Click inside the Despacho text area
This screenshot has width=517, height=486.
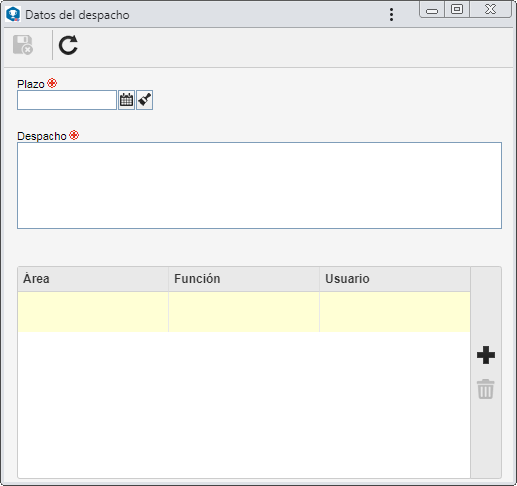(x=259, y=185)
